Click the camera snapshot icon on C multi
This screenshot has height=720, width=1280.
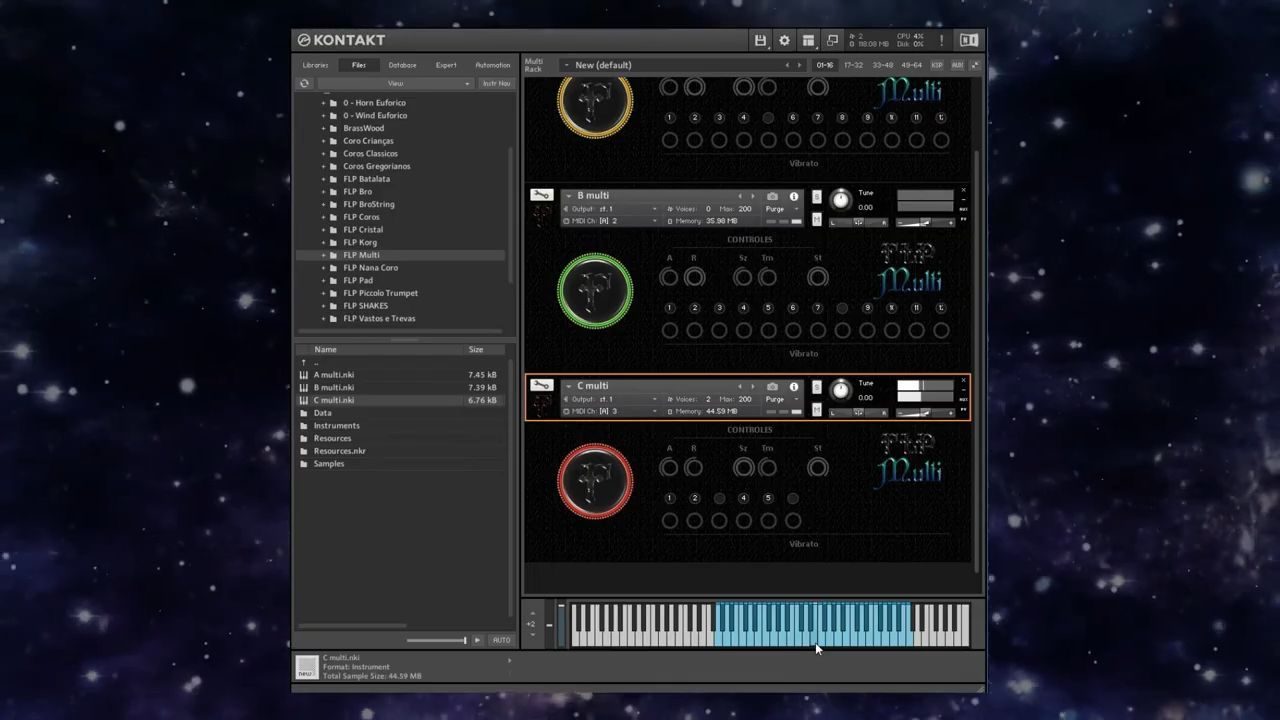pyautogui.click(x=772, y=386)
